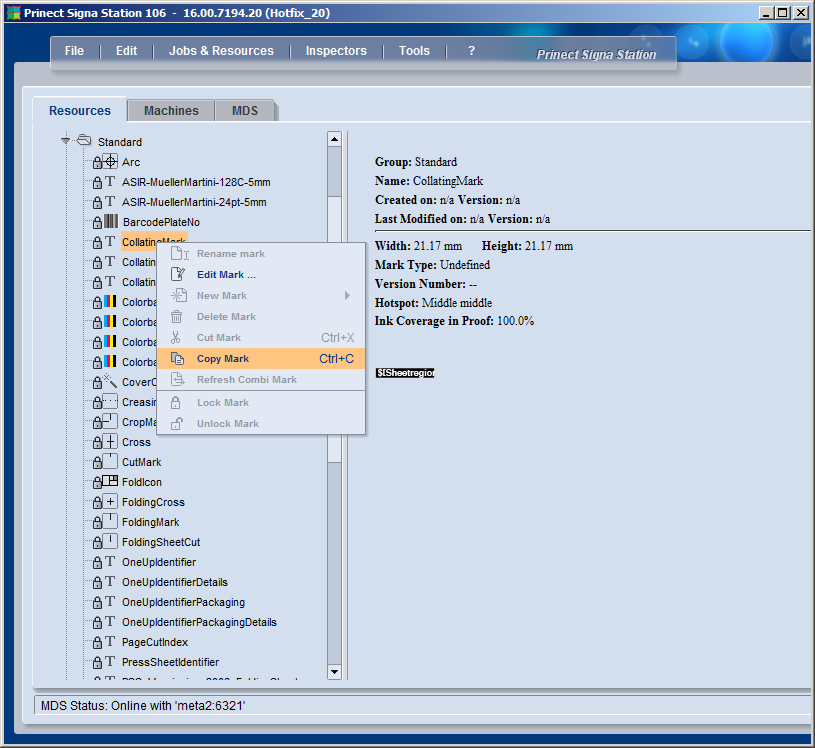Select OneUpIdentifierPackagingDetails in the tree

[199, 622]
